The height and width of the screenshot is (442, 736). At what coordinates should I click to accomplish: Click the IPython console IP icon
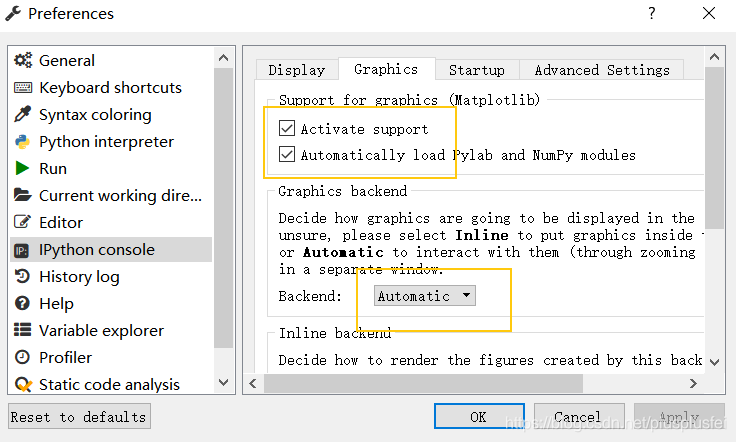click(22, 251)
